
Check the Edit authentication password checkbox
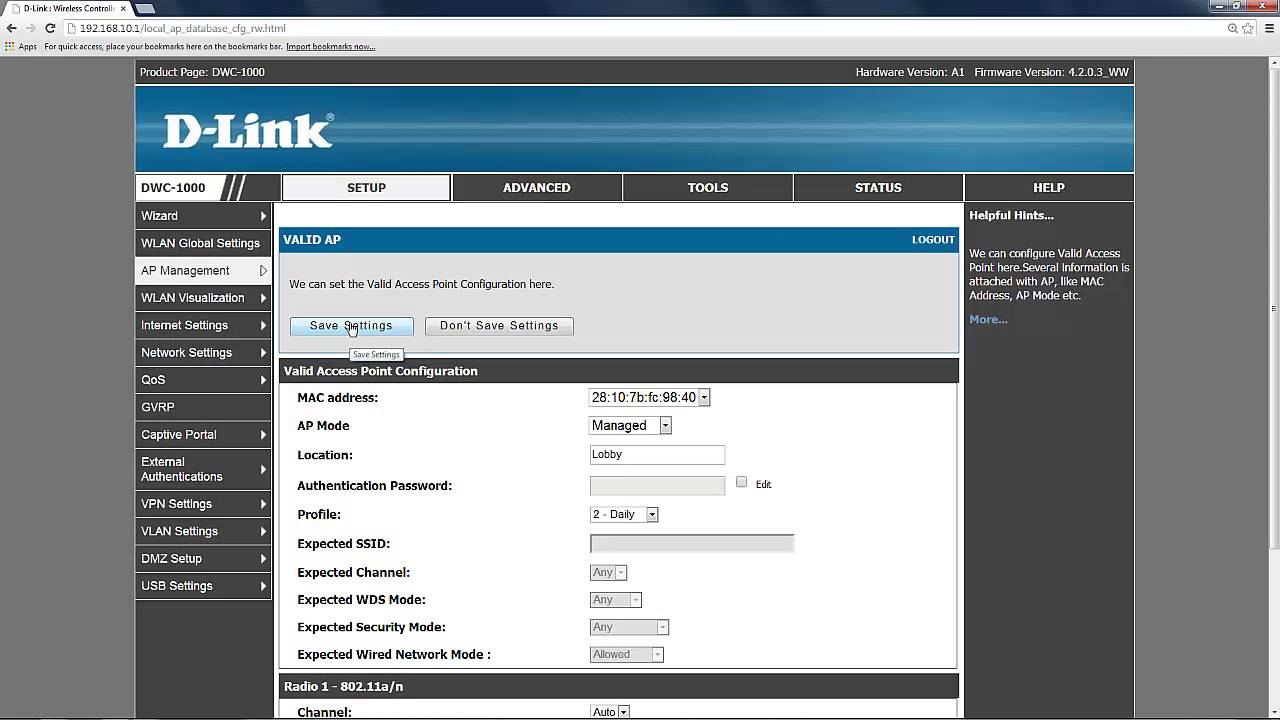tap(741, 482)
